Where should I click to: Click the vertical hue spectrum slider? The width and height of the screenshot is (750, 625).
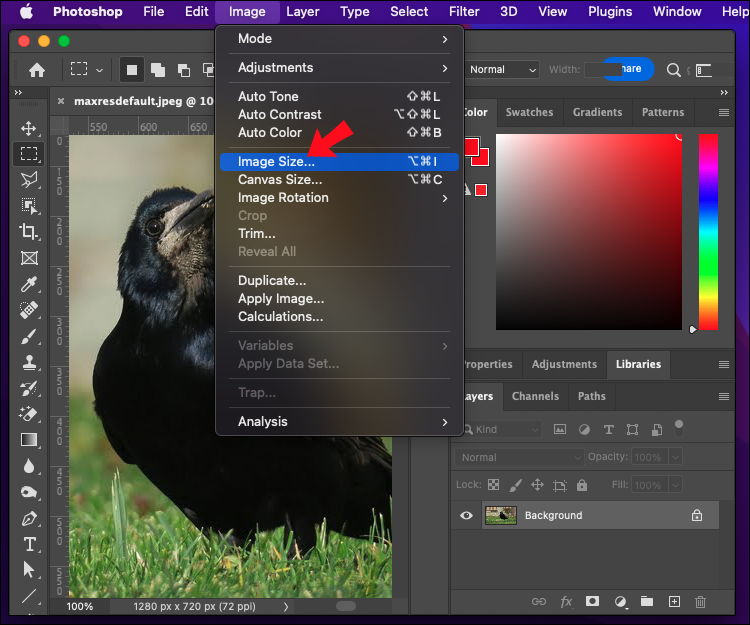coord(708,230)
